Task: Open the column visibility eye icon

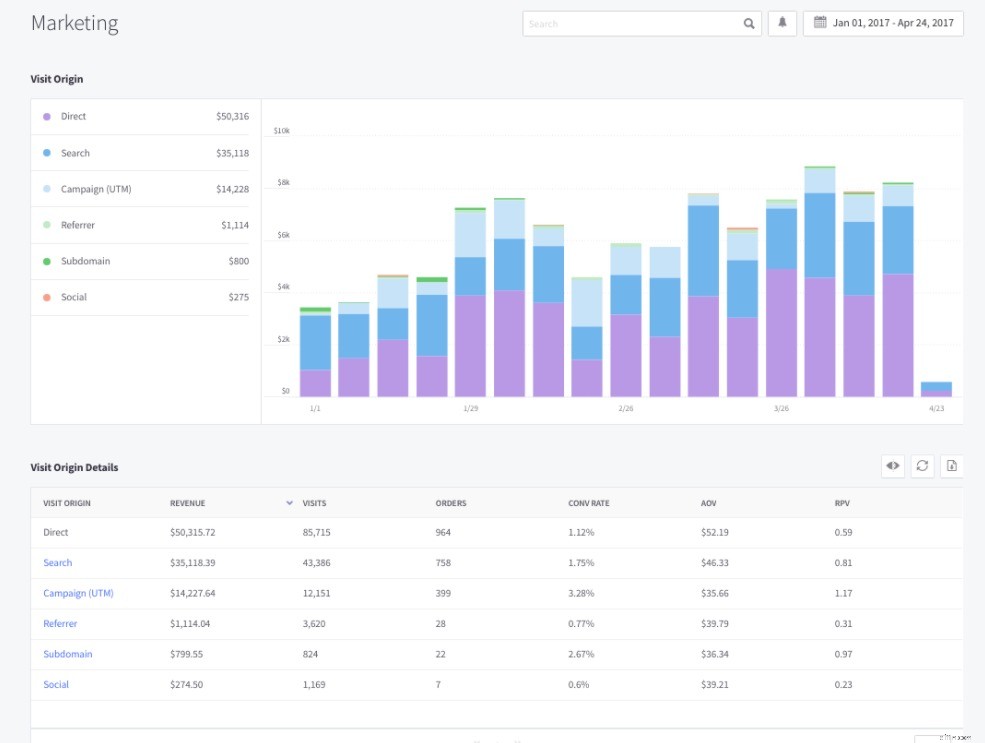Action: pos(892,465)
